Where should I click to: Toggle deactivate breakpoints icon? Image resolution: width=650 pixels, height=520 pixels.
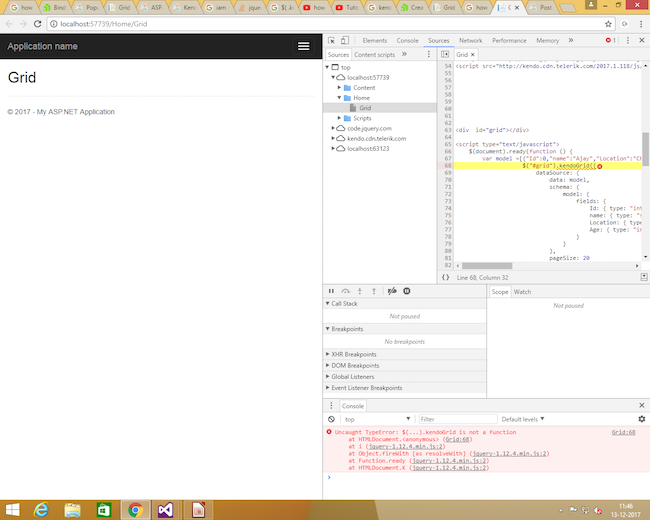click(x=392, y=291)
